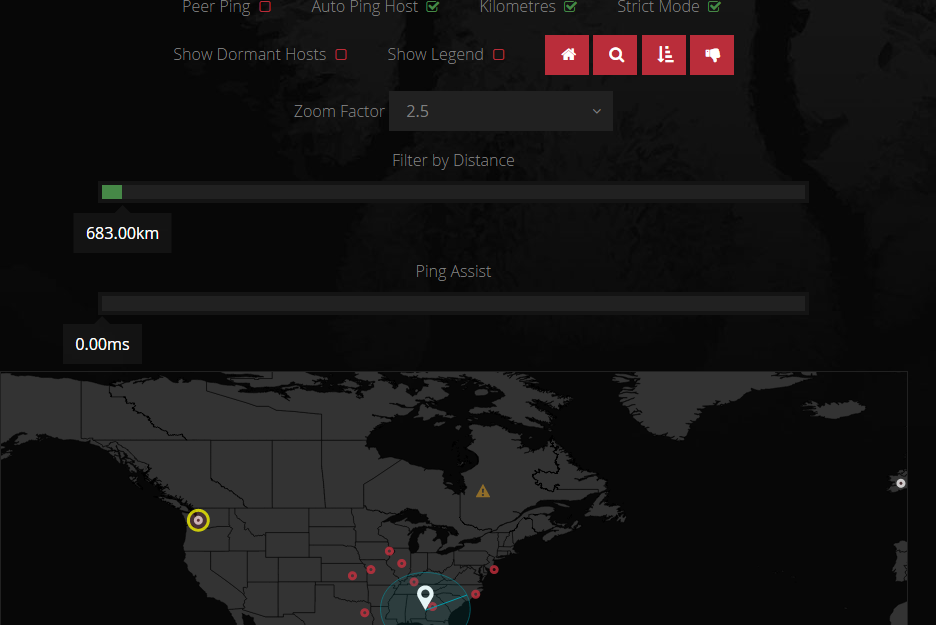This screenshot has height=625, width=936.
Task: Click the Filter by Distance label
Action: 453,161
